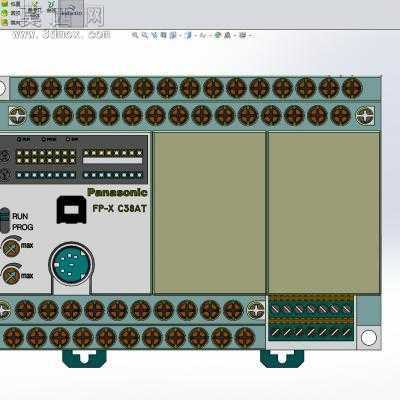The image size is (400, 400).
Task: Select the right beige expansion cover
Action: coord(324,213)
